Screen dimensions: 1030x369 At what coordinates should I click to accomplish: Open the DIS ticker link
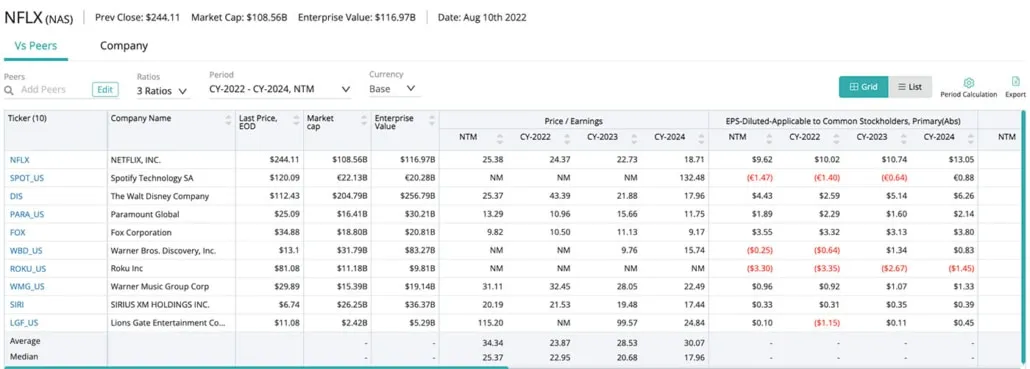point(16,196)
